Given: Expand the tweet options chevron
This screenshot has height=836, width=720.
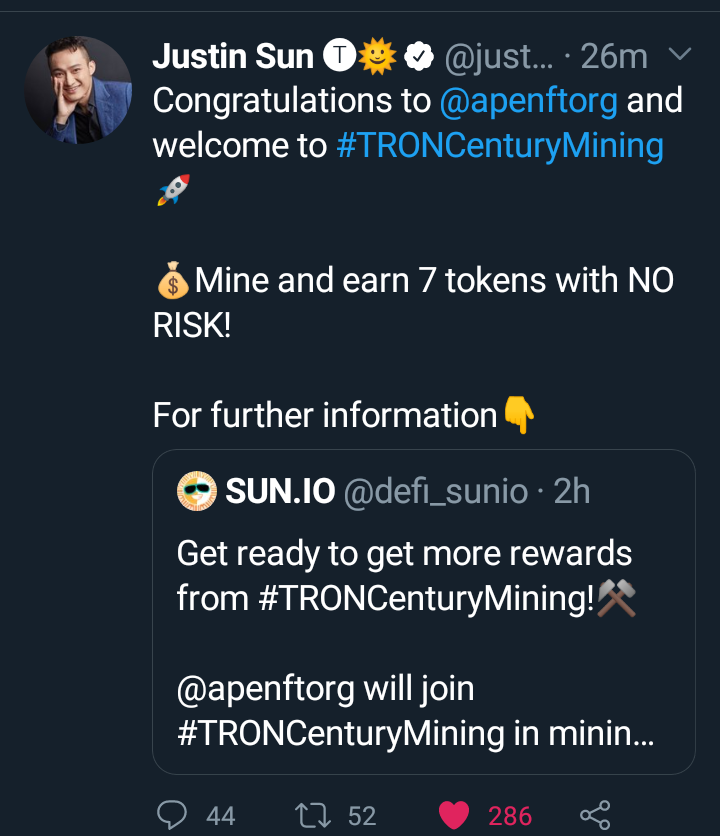Looking at the screenshot, I should pyautogui.click(x=679, y=55).
